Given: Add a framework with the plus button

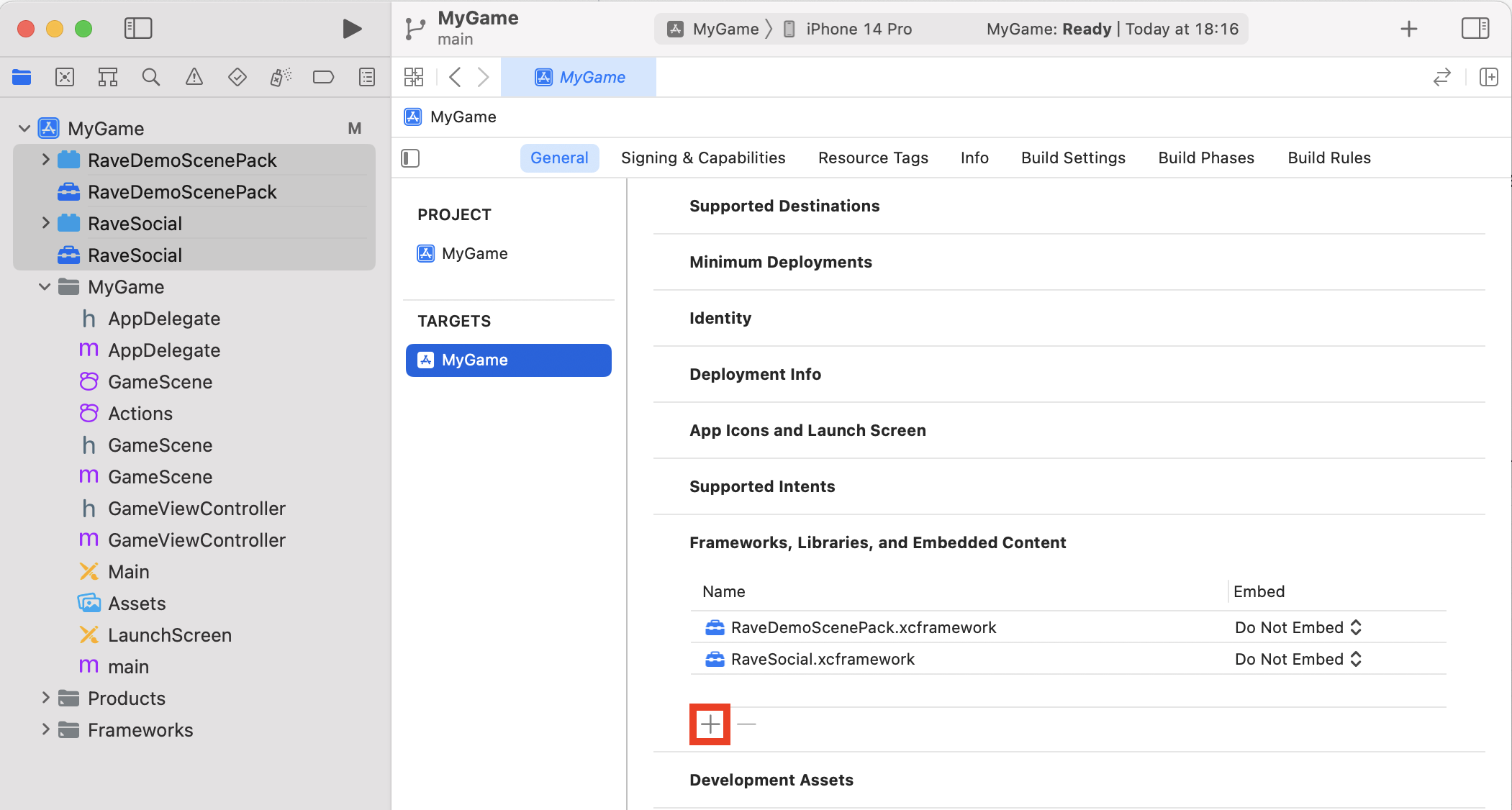Looking at the screenshot, I should [710, 724].
